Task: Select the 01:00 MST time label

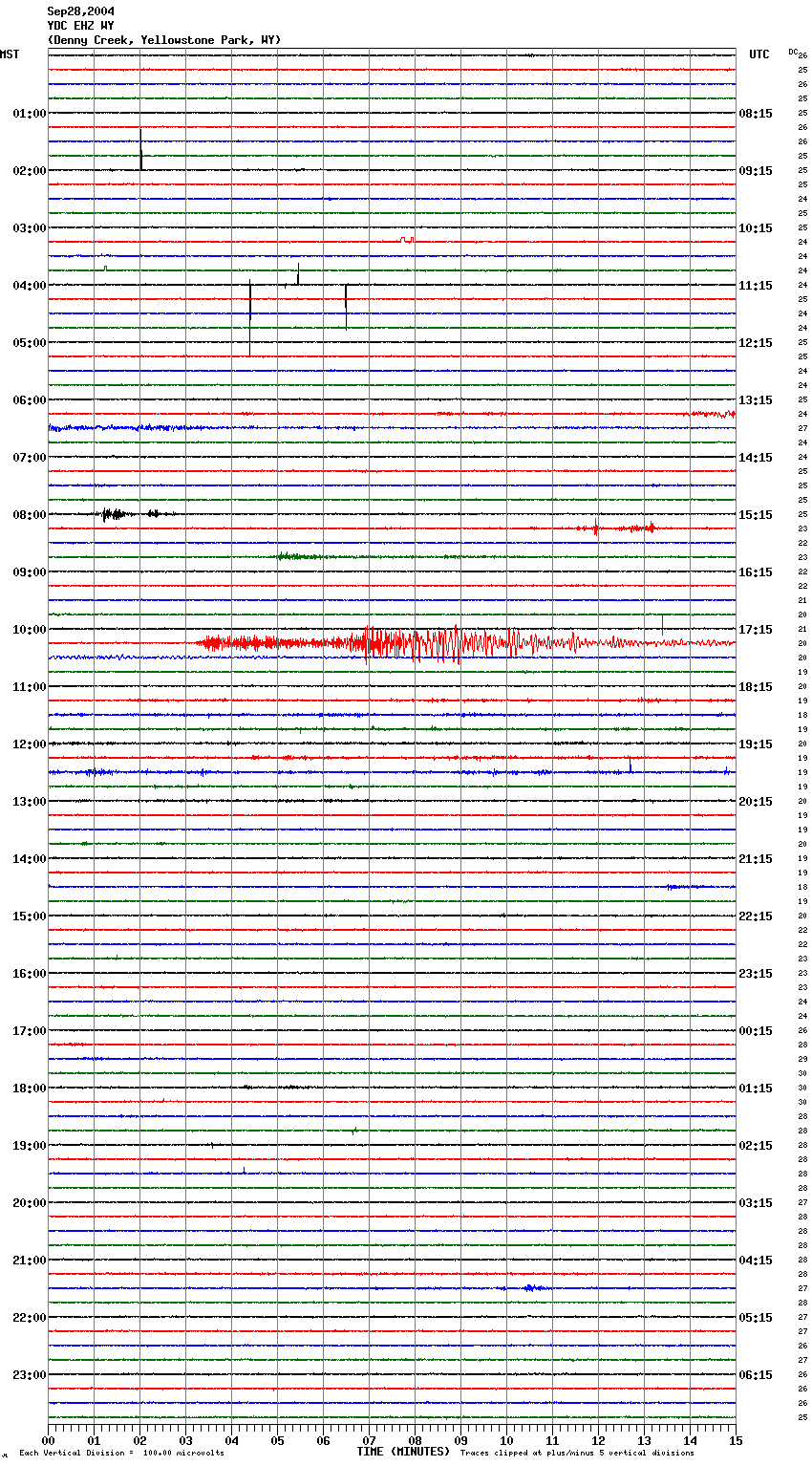Action: tap(30, 114)
